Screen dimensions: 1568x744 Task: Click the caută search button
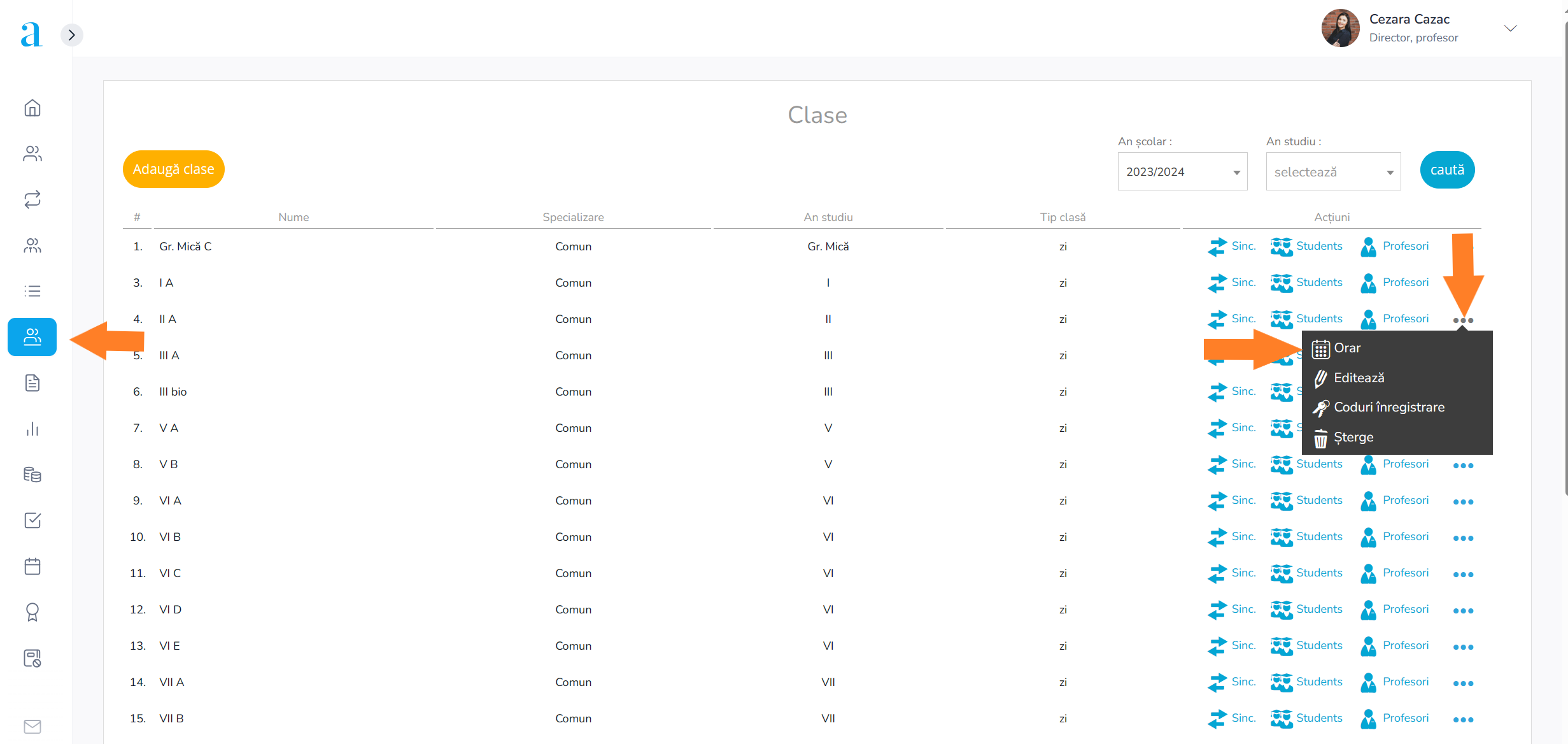(x=1447, y=169)
